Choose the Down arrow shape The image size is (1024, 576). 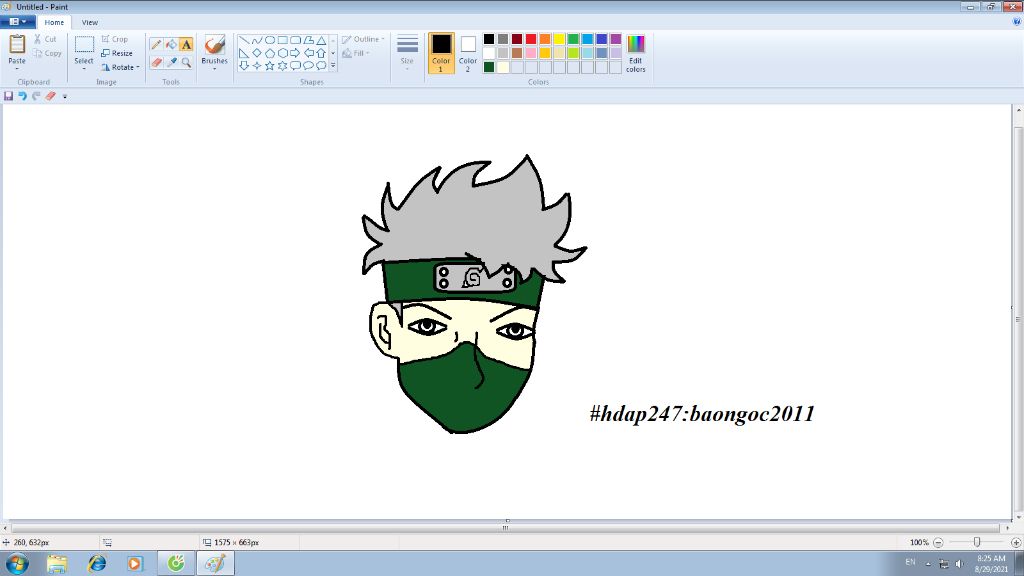[x=244, y=65]
